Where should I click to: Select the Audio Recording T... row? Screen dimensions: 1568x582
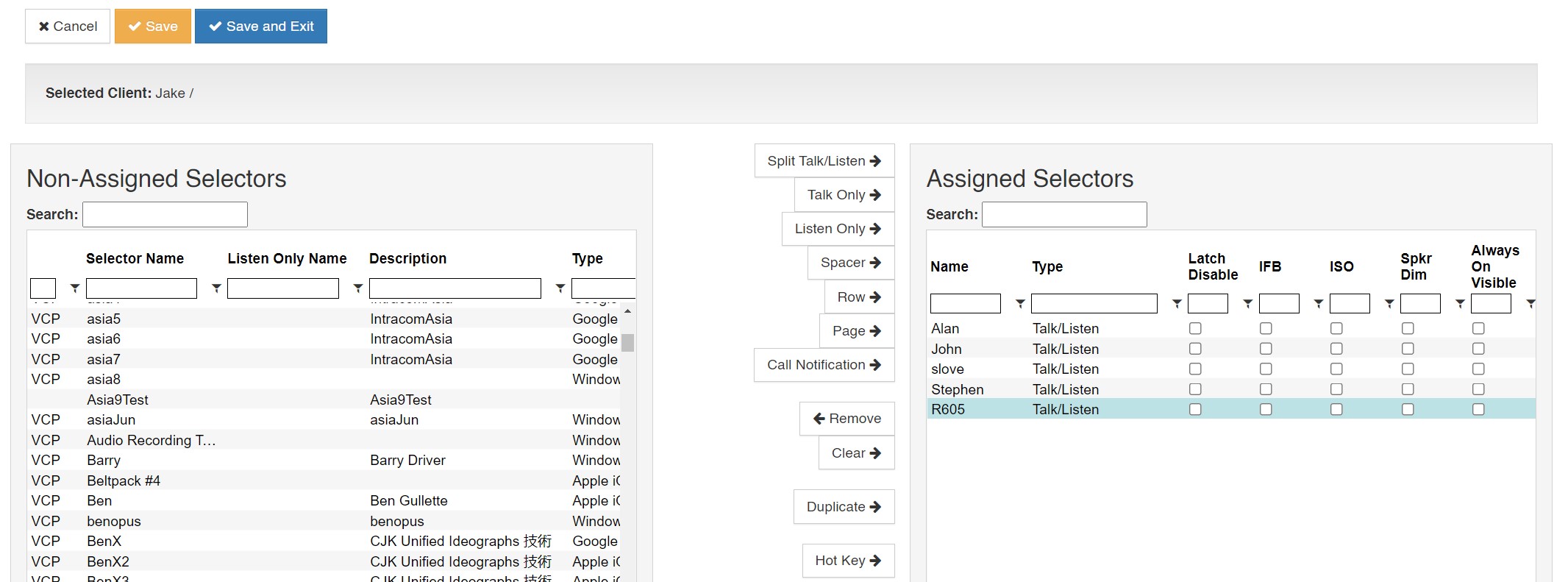click(x=324, y=440)
